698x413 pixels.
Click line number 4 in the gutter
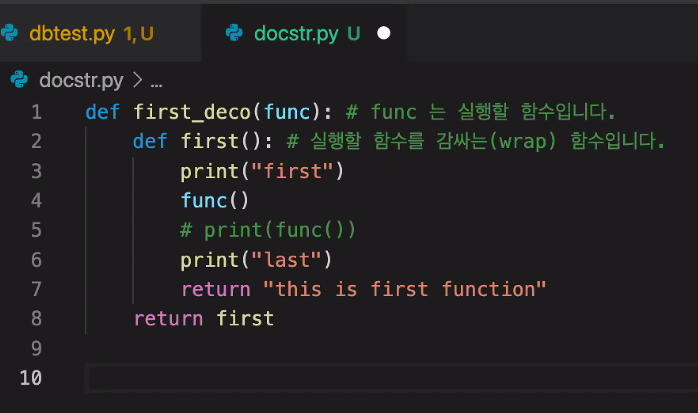[x=37, y=200]
